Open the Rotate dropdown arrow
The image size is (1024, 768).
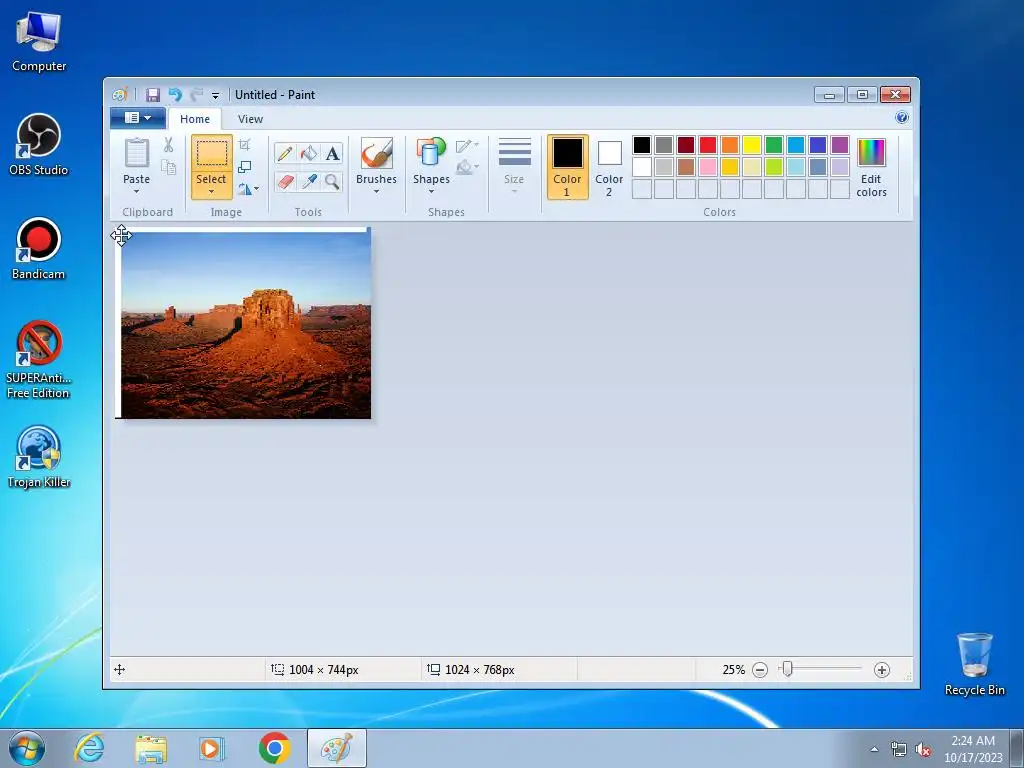(x=257, y=189)
